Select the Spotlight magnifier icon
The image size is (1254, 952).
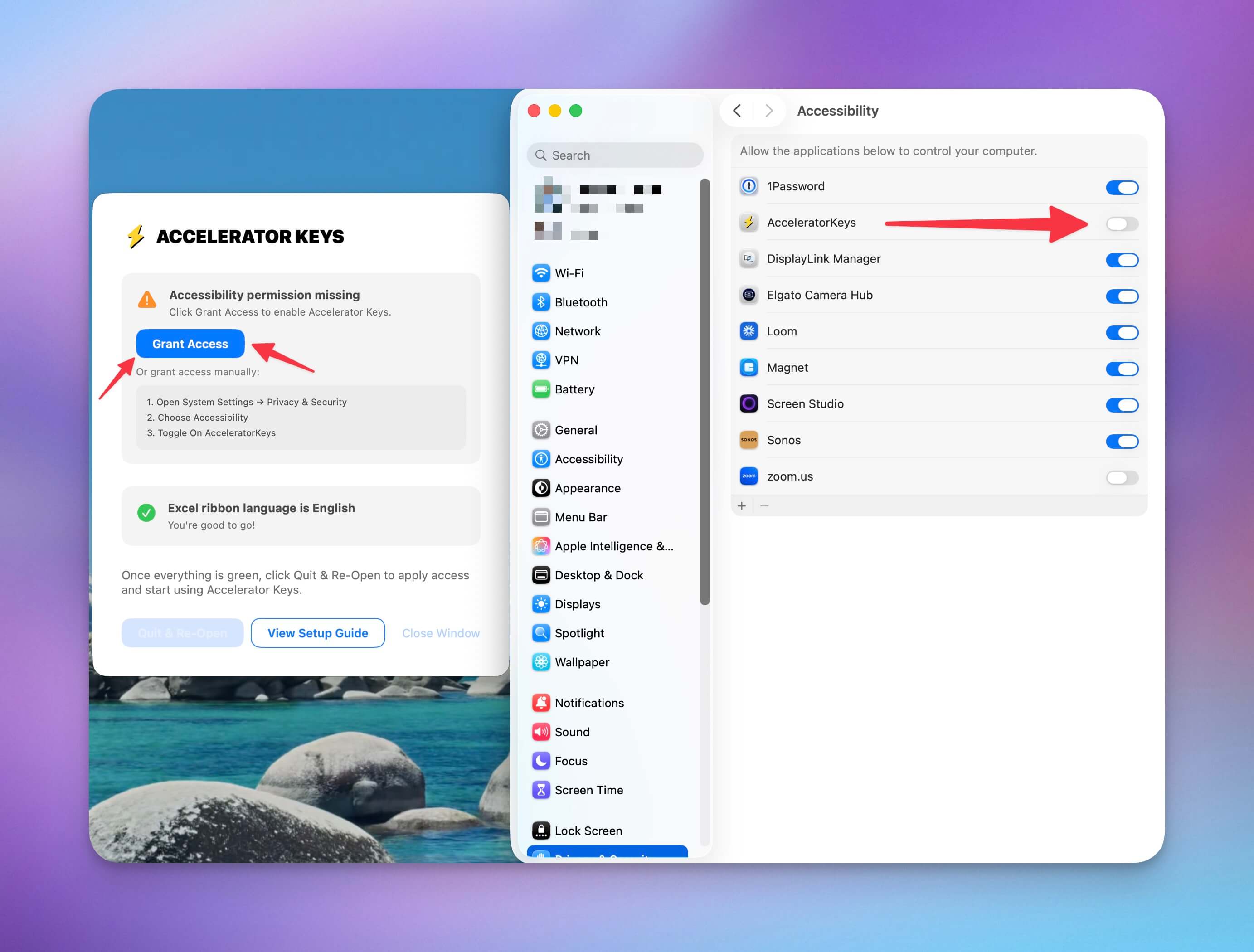(x=541, y=633)
